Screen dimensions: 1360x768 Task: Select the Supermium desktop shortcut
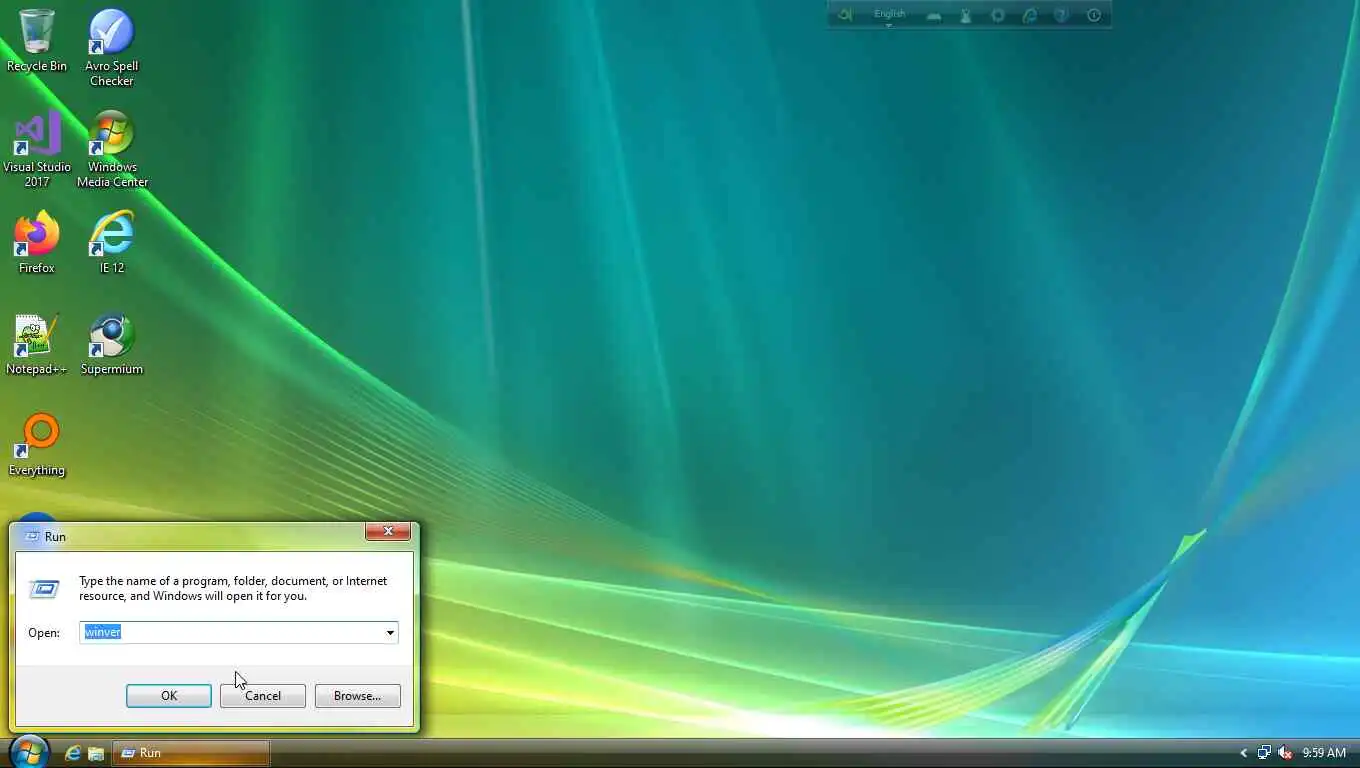coord(112,344)
